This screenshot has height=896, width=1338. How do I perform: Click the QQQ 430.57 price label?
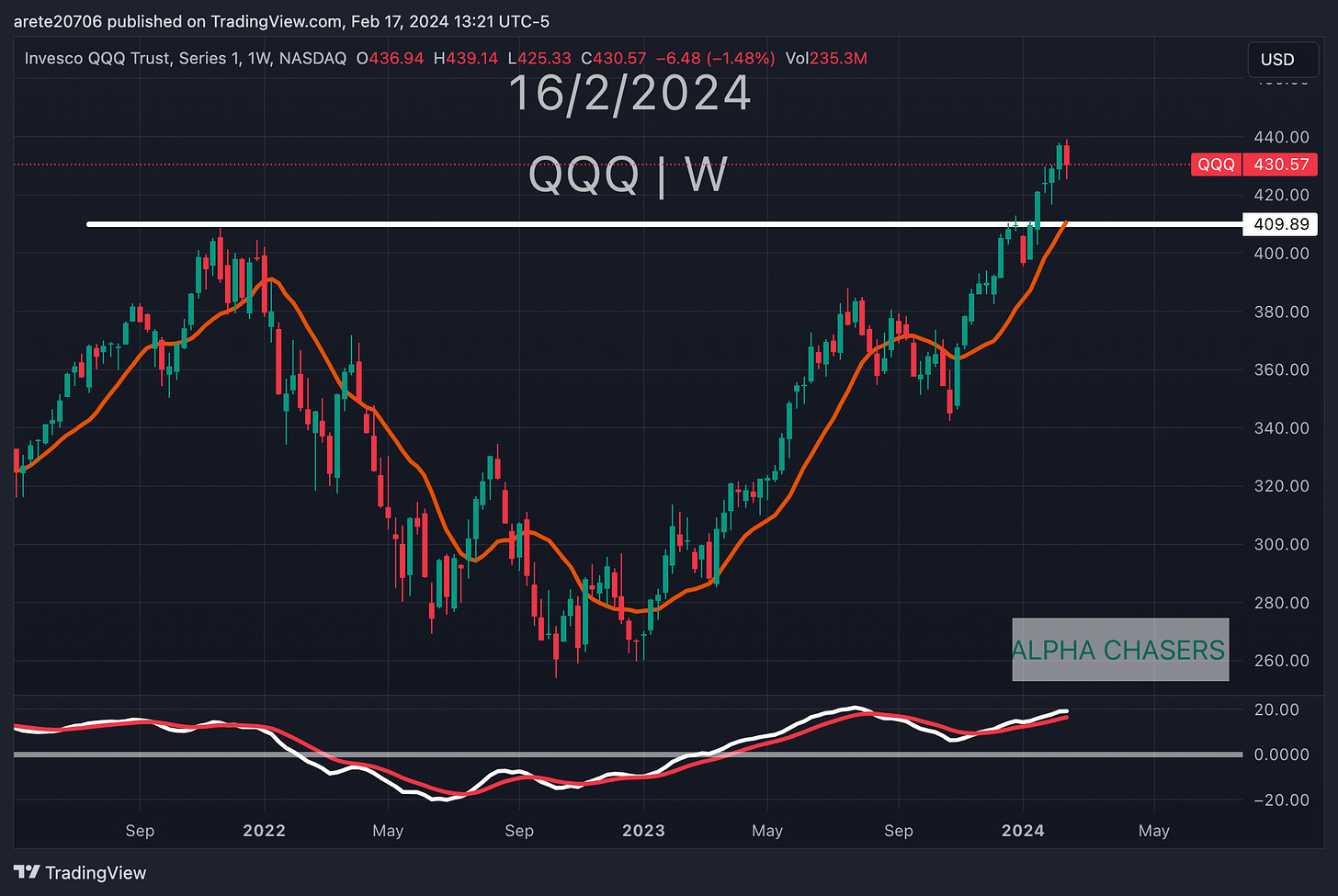(x=1253, y=164)
